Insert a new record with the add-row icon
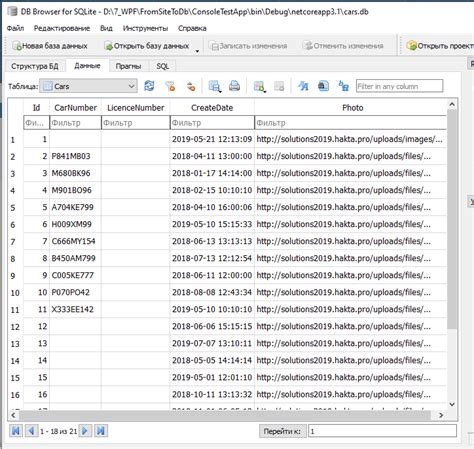This screenshot has width=474, height=449. coord(259,86)
